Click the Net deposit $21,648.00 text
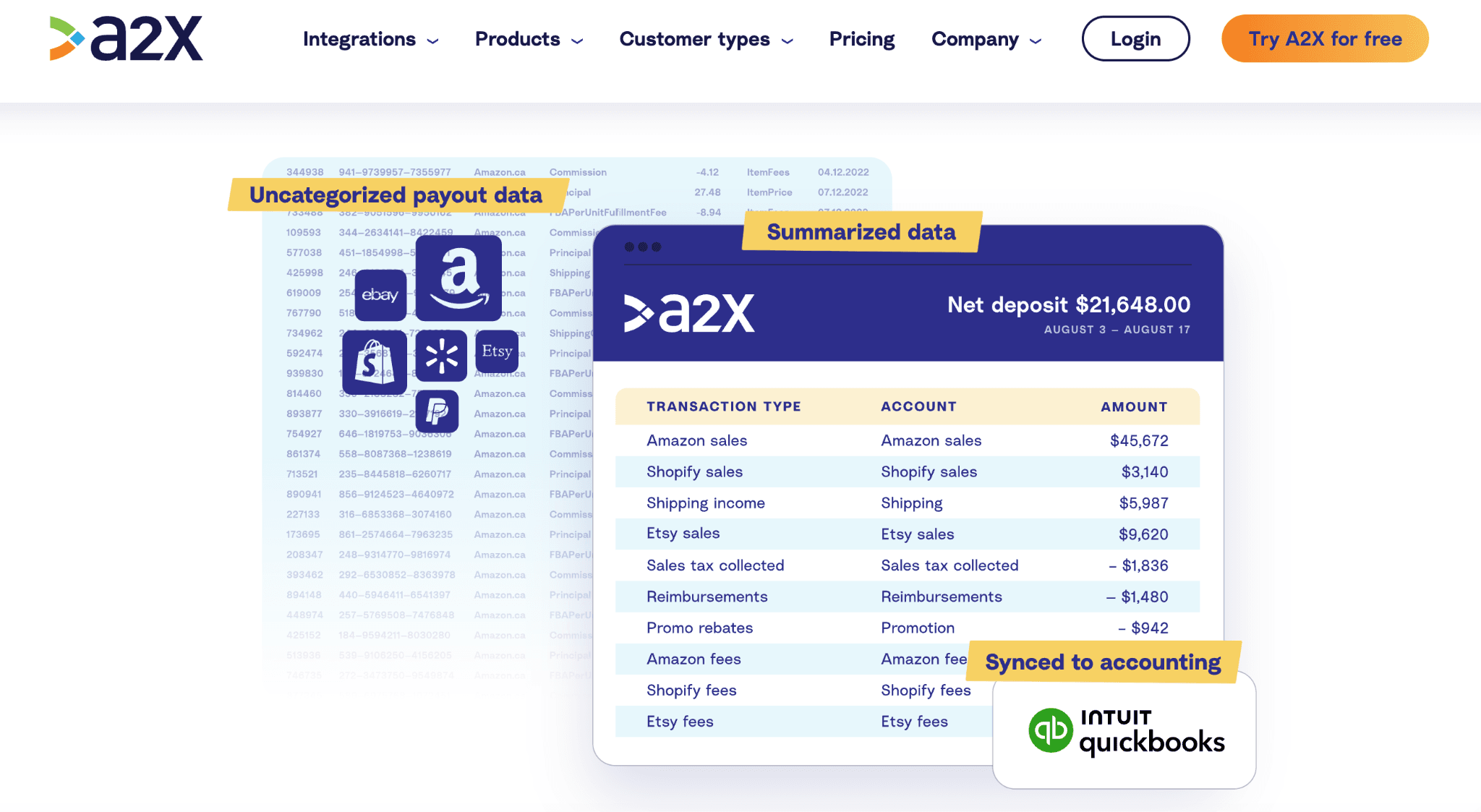 pyautogui.click(x=1069, y=304)
